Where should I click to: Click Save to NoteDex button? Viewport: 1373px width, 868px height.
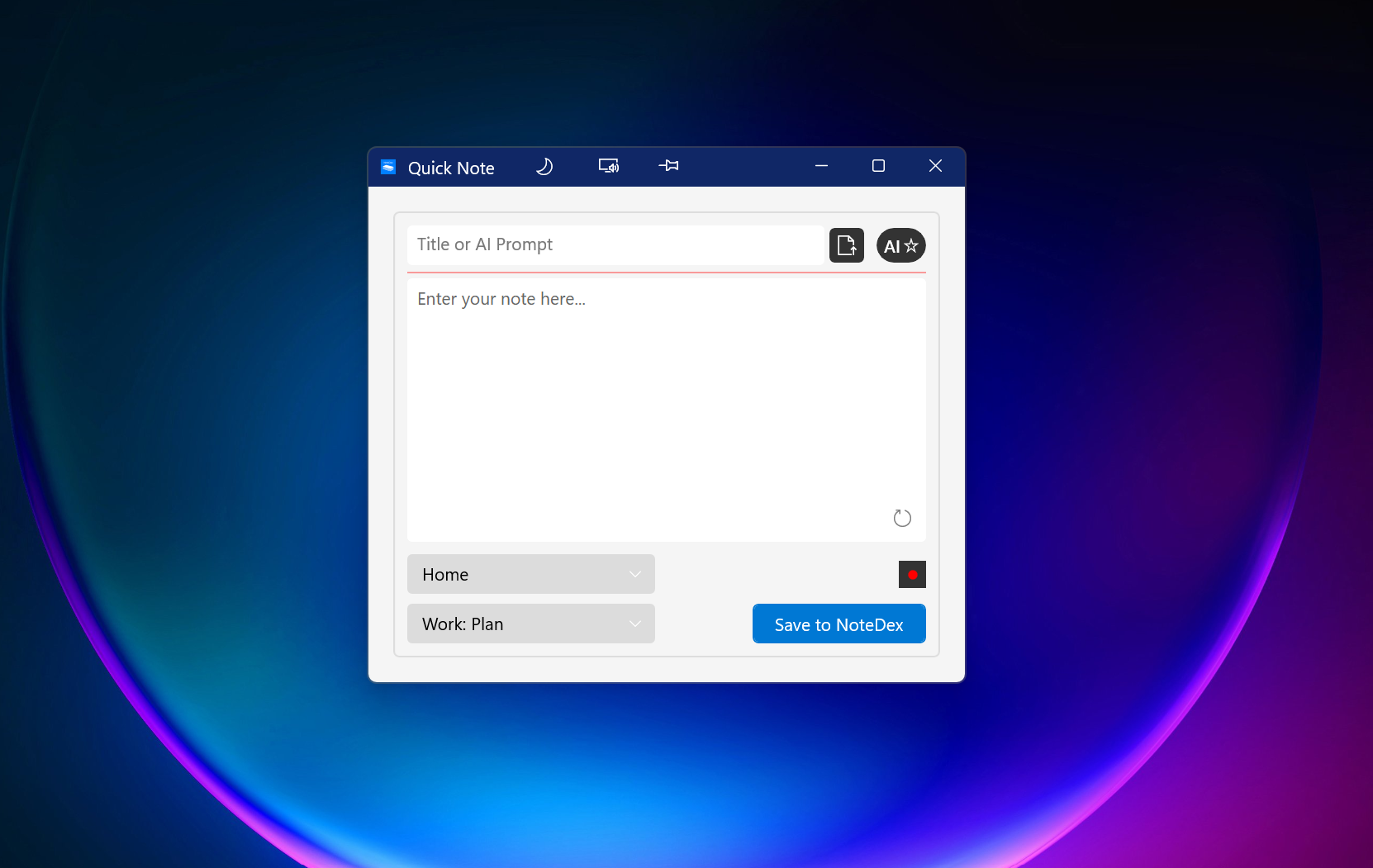[839, 624]
